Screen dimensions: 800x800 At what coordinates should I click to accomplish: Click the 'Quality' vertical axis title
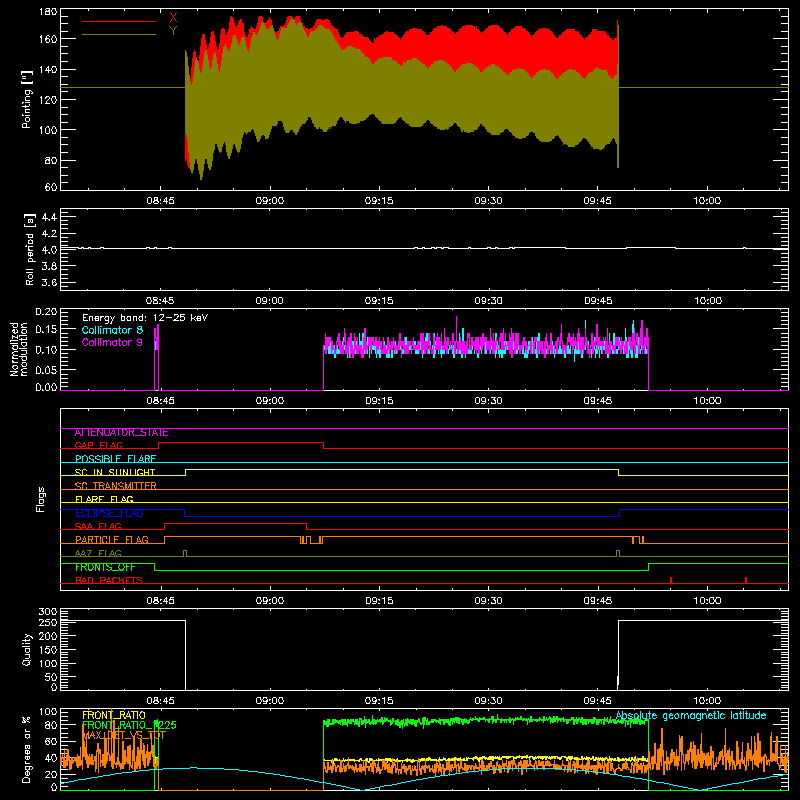point(27,649)
